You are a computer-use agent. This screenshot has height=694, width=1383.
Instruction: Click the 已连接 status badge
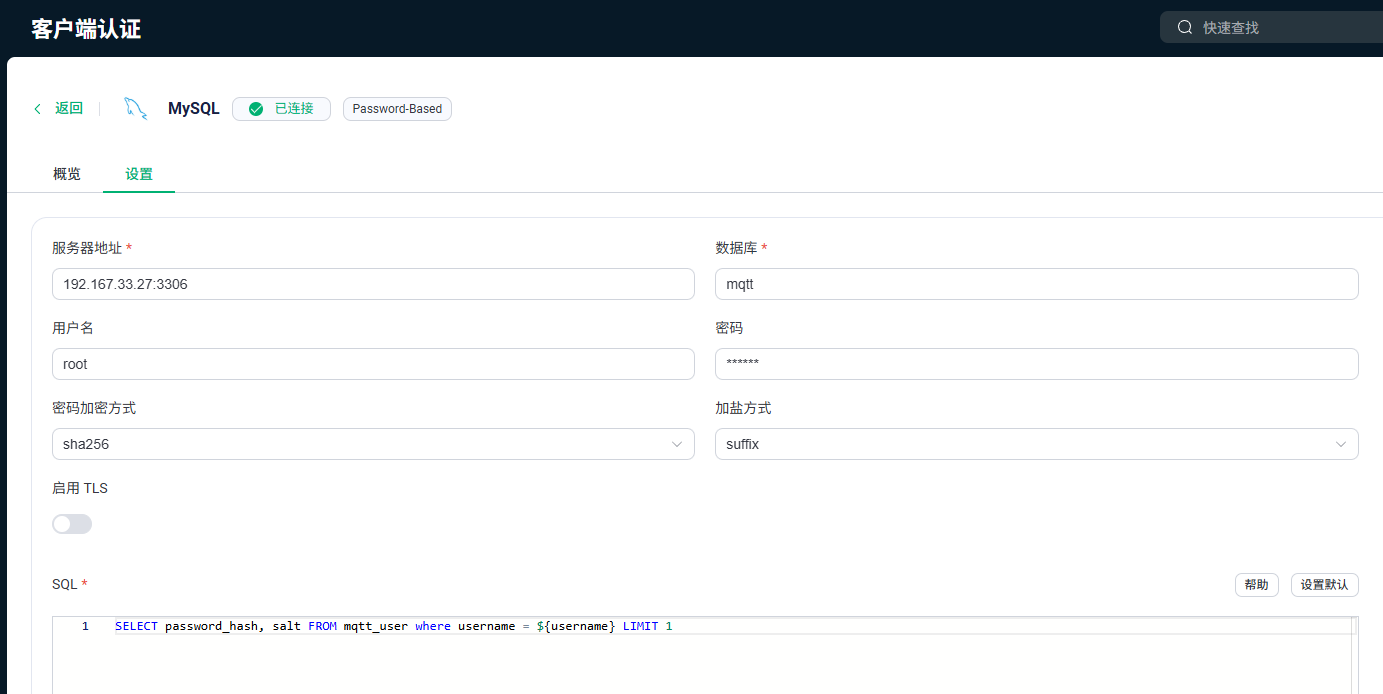tap(281, 109)
